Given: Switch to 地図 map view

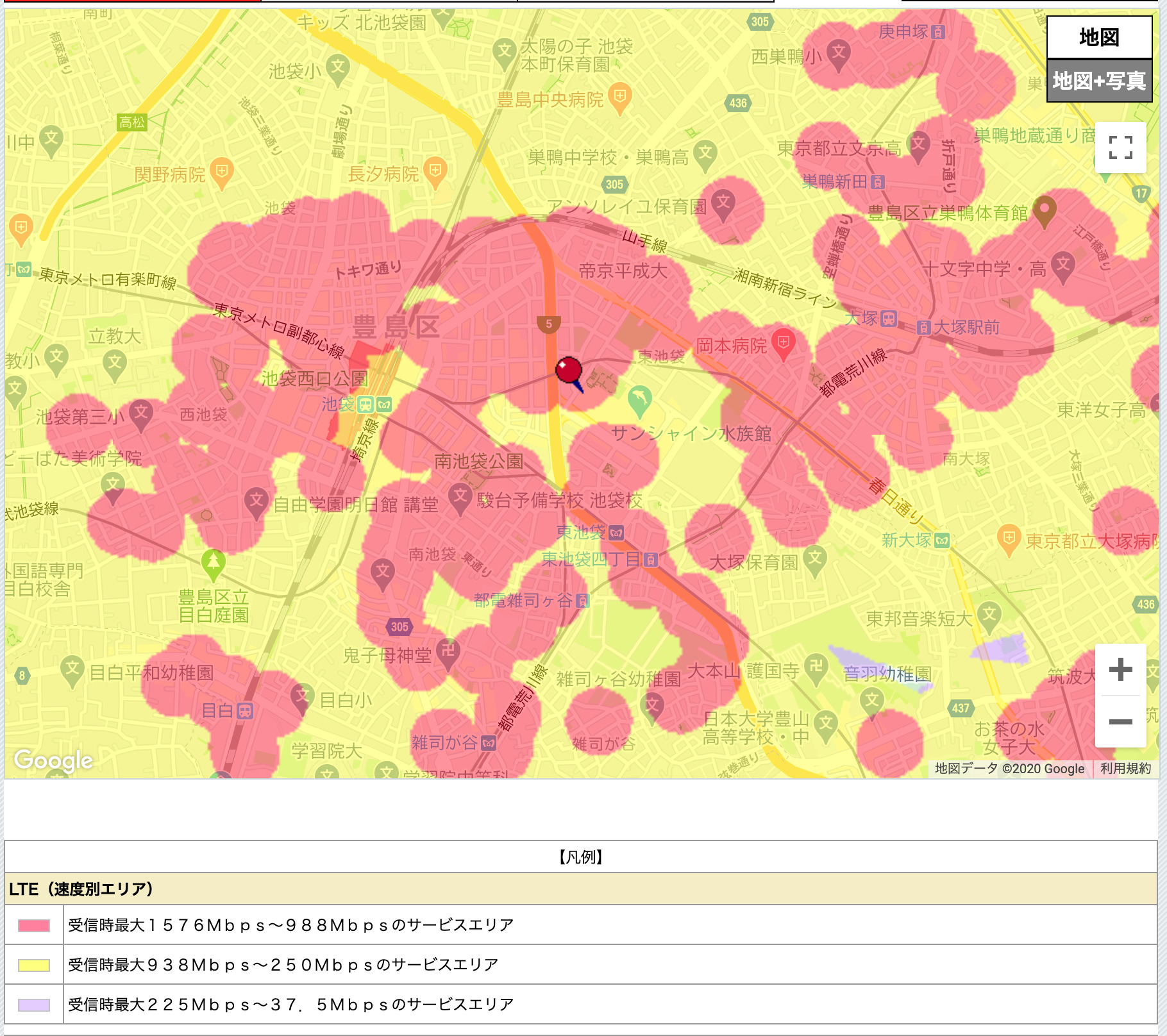Looking at the screenshot, I should (x=1099, y=38).
